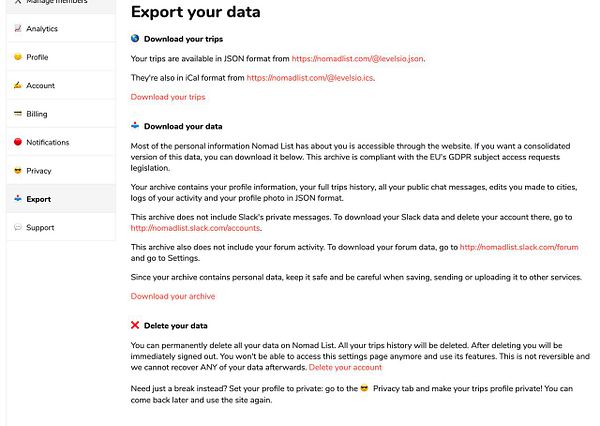Click the Analytics chart icon in sidebar
The image size is (600, 426).
[18, 28]
